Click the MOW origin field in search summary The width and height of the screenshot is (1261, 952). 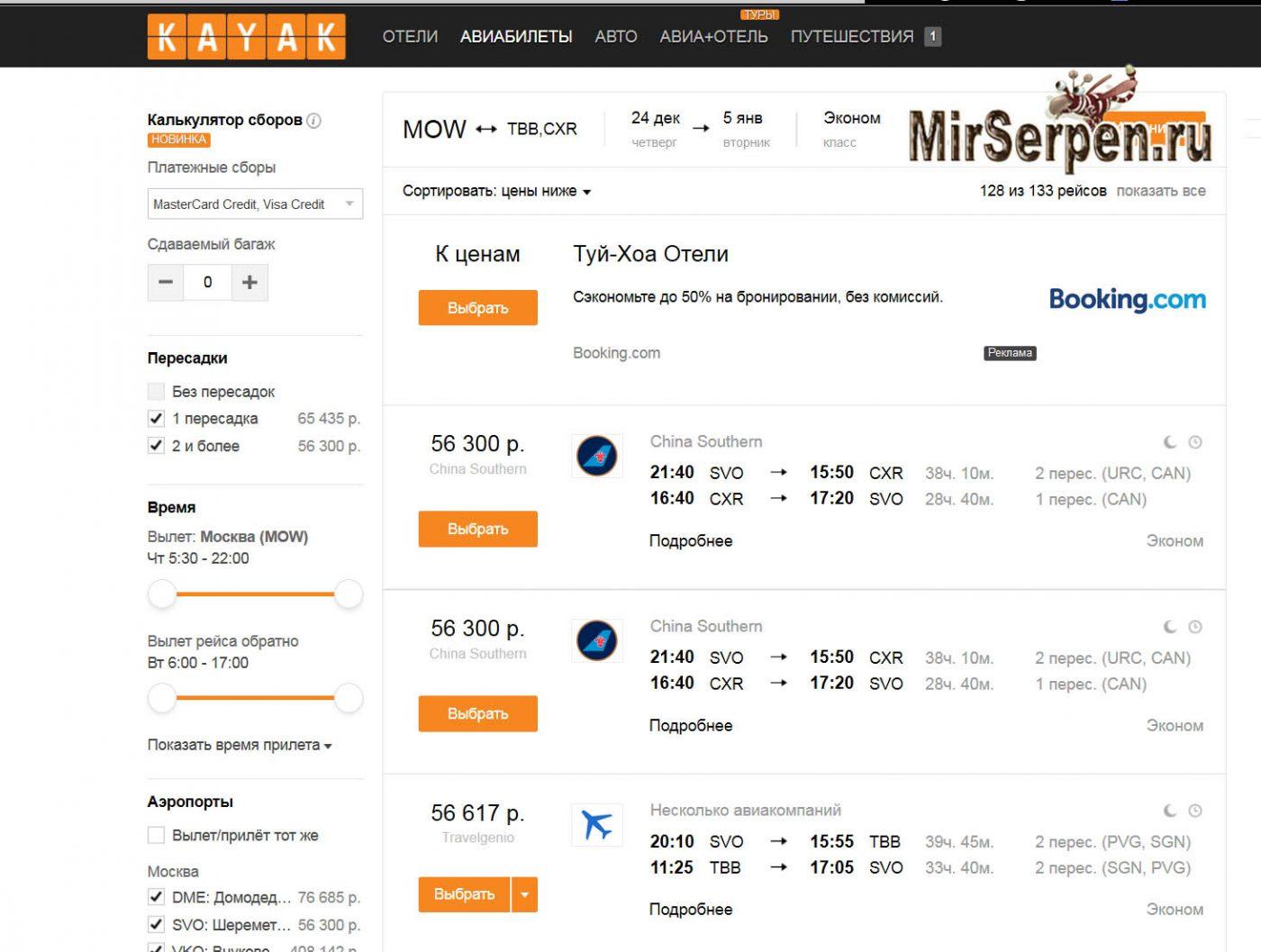(x=434, y=129)
